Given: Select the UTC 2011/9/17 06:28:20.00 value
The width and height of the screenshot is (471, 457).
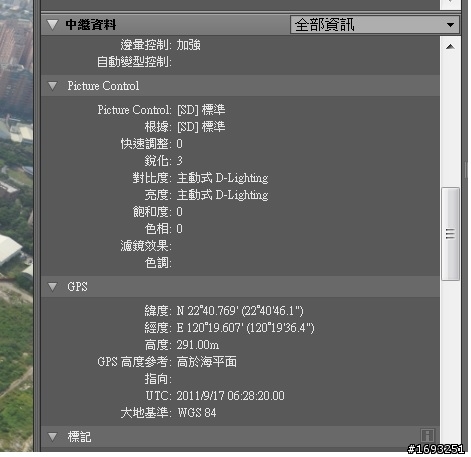Looking at the screenshot, I should (231, 396).
